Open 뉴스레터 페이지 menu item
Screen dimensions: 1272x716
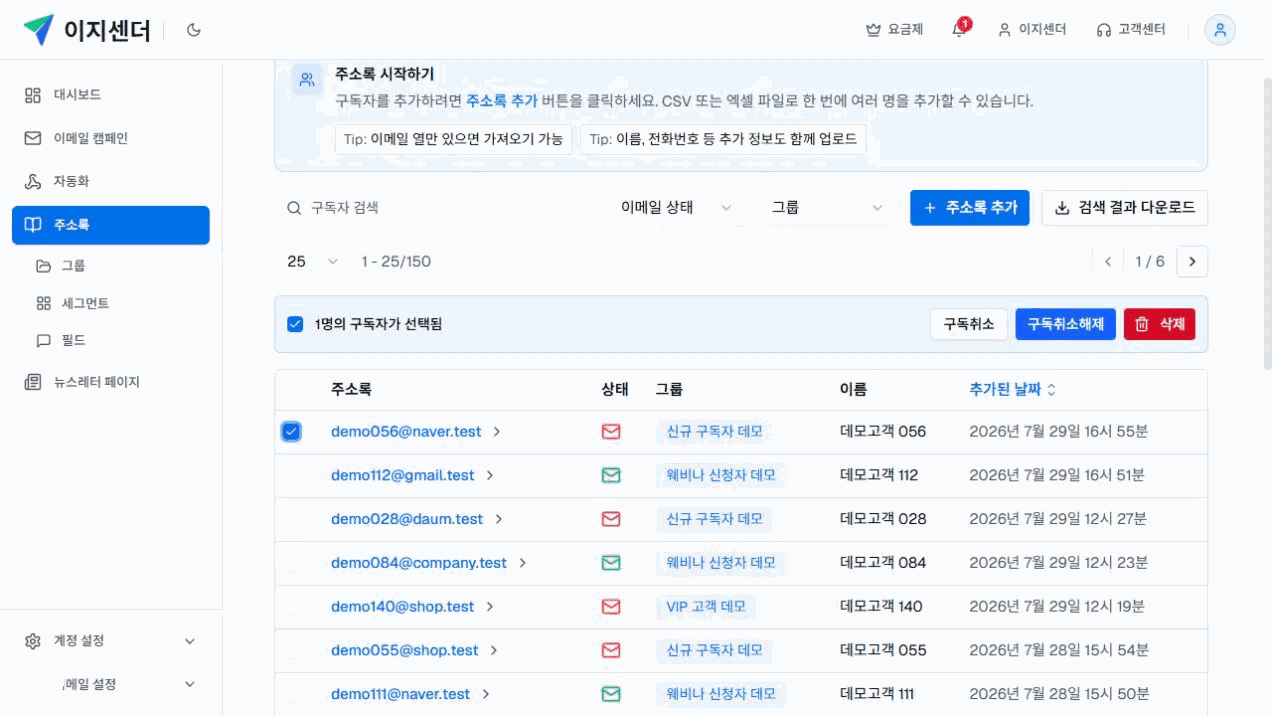tap(111, 382)
